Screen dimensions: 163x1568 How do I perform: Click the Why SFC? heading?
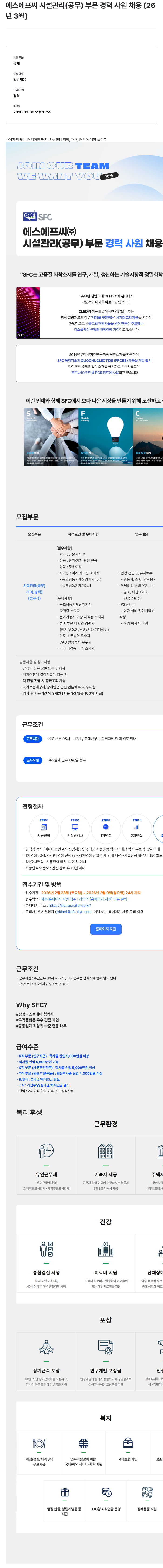(32, 1005)
